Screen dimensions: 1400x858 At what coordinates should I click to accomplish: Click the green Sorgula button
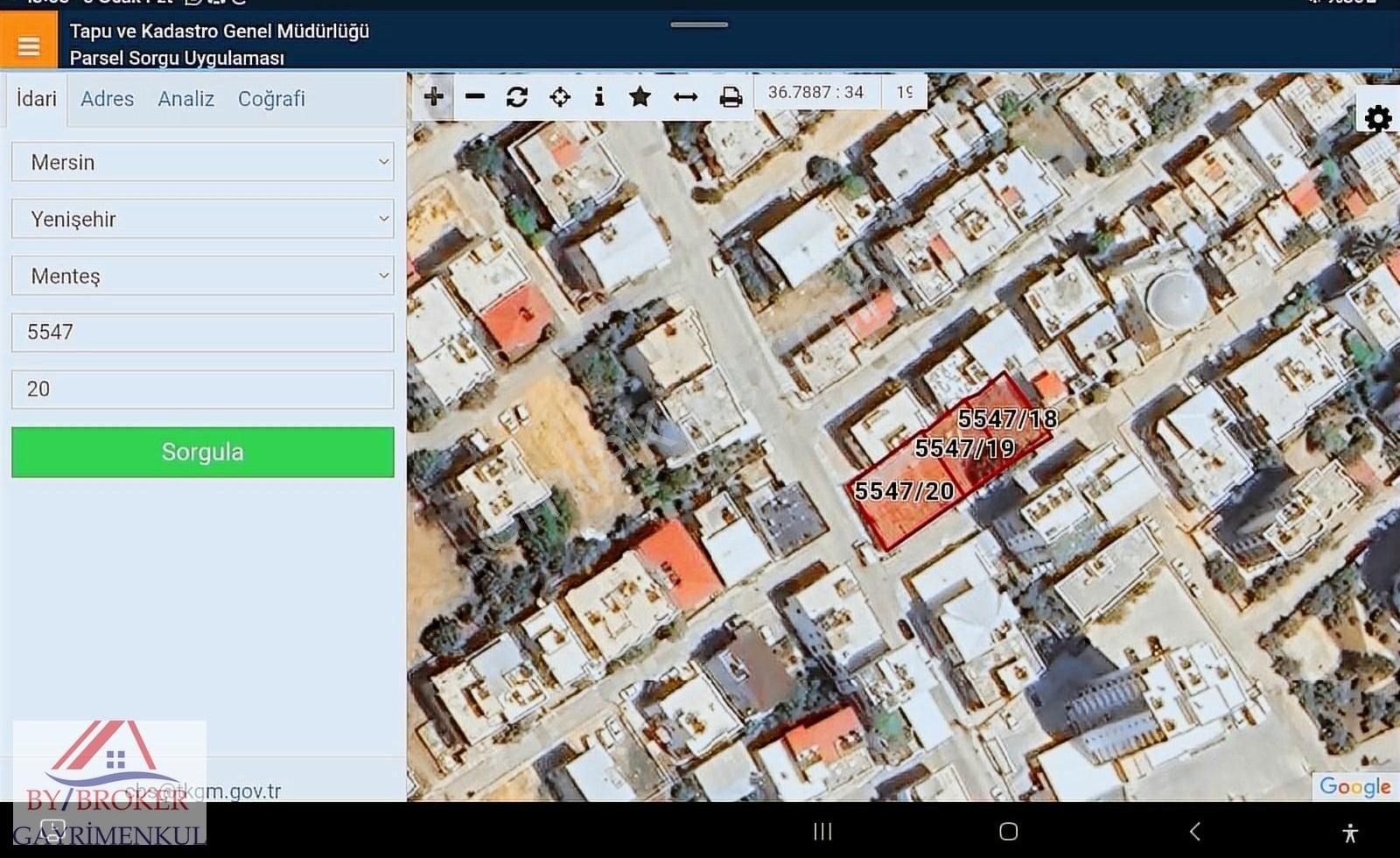click(203, 452)
